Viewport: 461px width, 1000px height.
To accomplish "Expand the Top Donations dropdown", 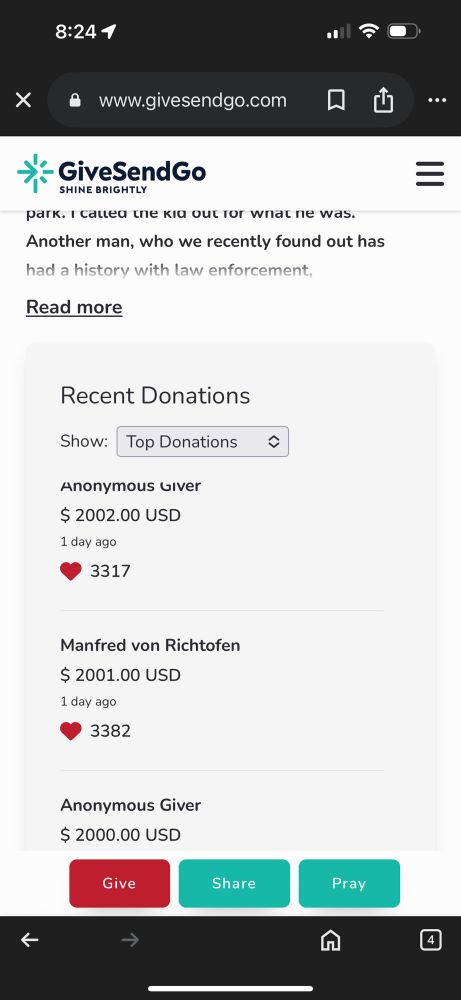I will click(x=202, y=441).
